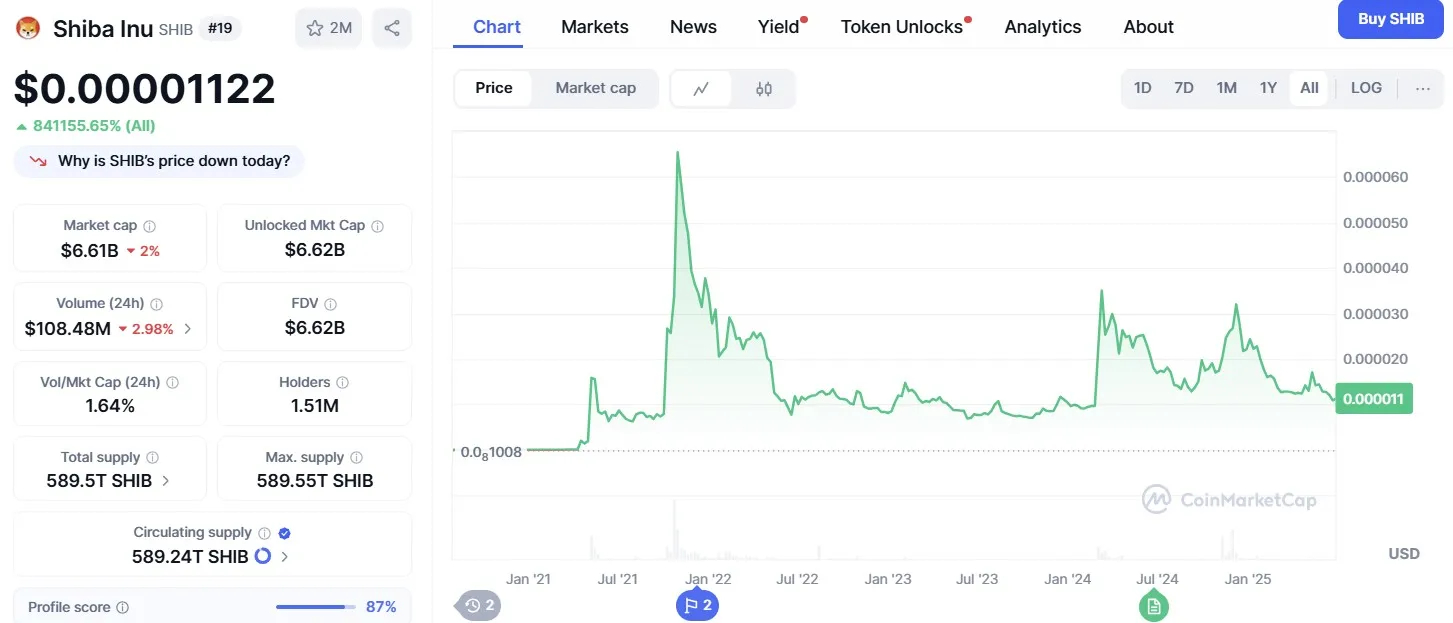Select Price chart mode
This screenshot has height=623, width=1453.
(x=494, y=88)
